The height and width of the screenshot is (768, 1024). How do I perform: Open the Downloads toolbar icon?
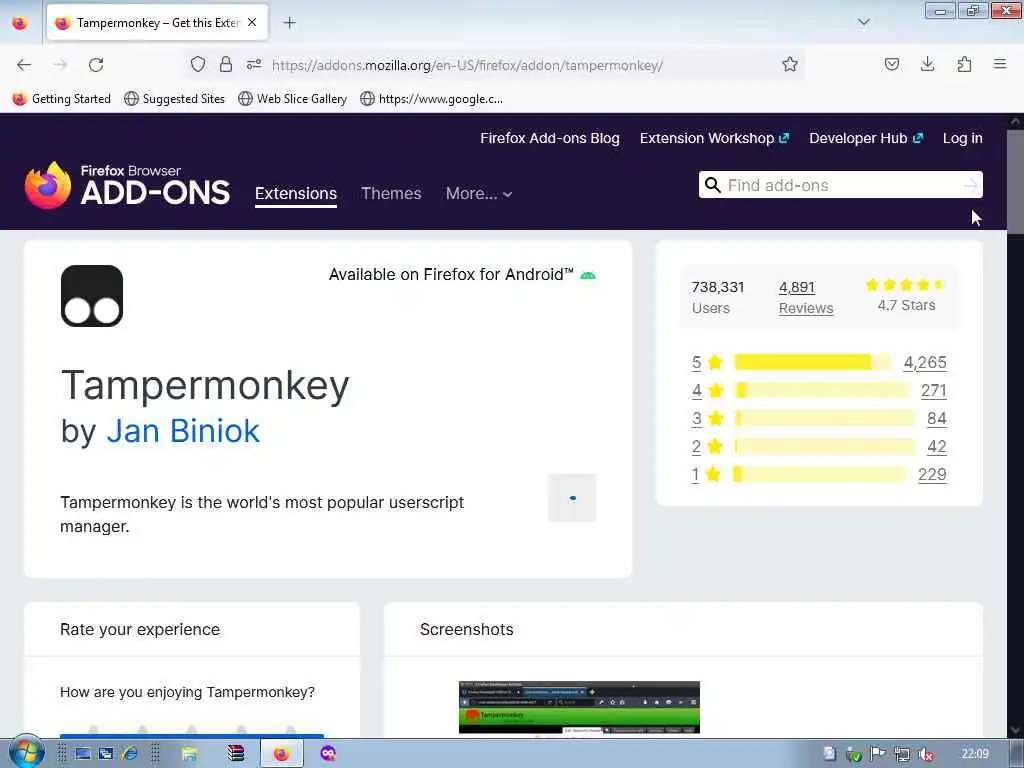[x=927, y=64]
